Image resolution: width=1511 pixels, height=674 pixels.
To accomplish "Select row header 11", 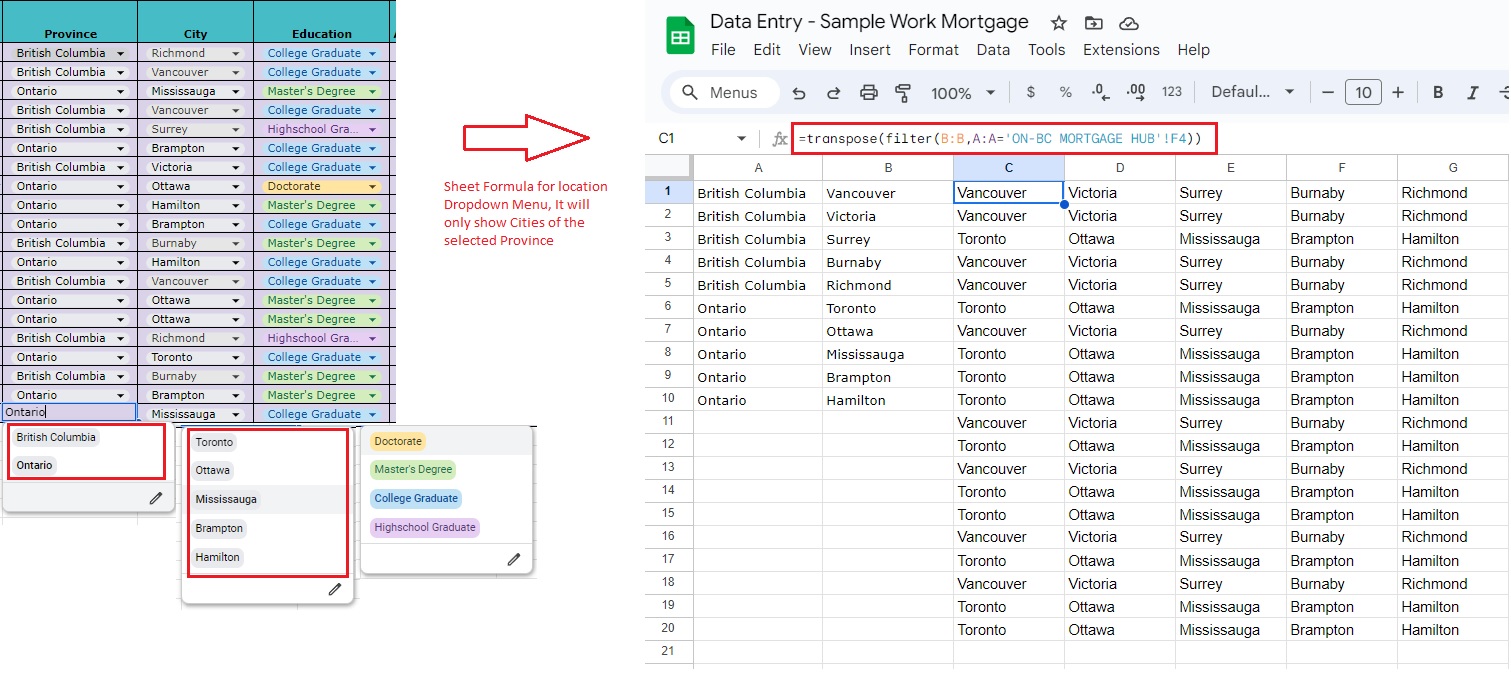I will 668,423.
